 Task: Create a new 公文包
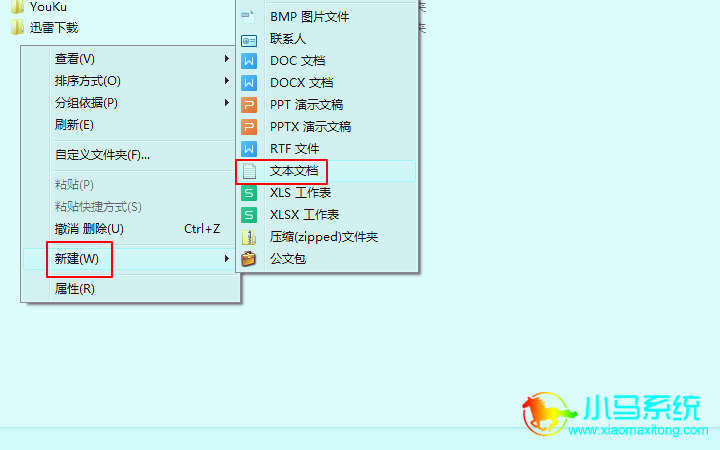coord(327,259)
